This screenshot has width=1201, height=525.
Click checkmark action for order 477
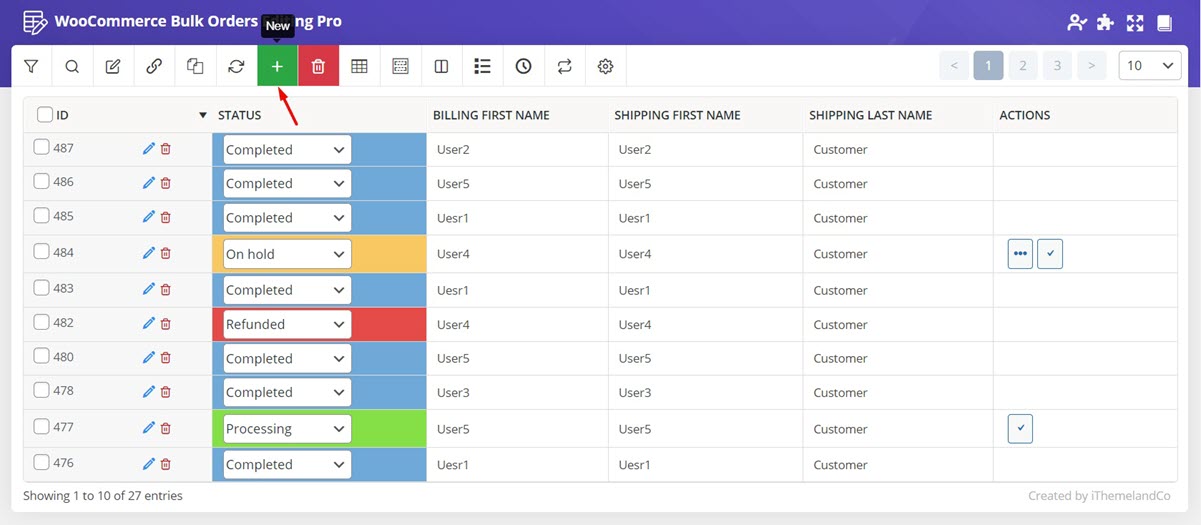click(x=1020, y=429)
